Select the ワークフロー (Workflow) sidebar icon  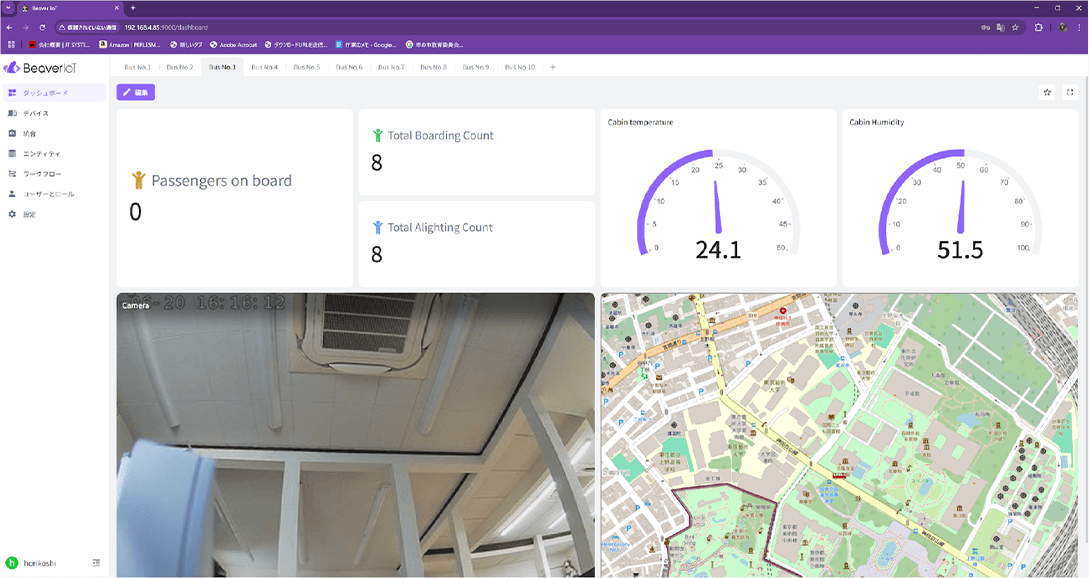click(x=48, y=174)
